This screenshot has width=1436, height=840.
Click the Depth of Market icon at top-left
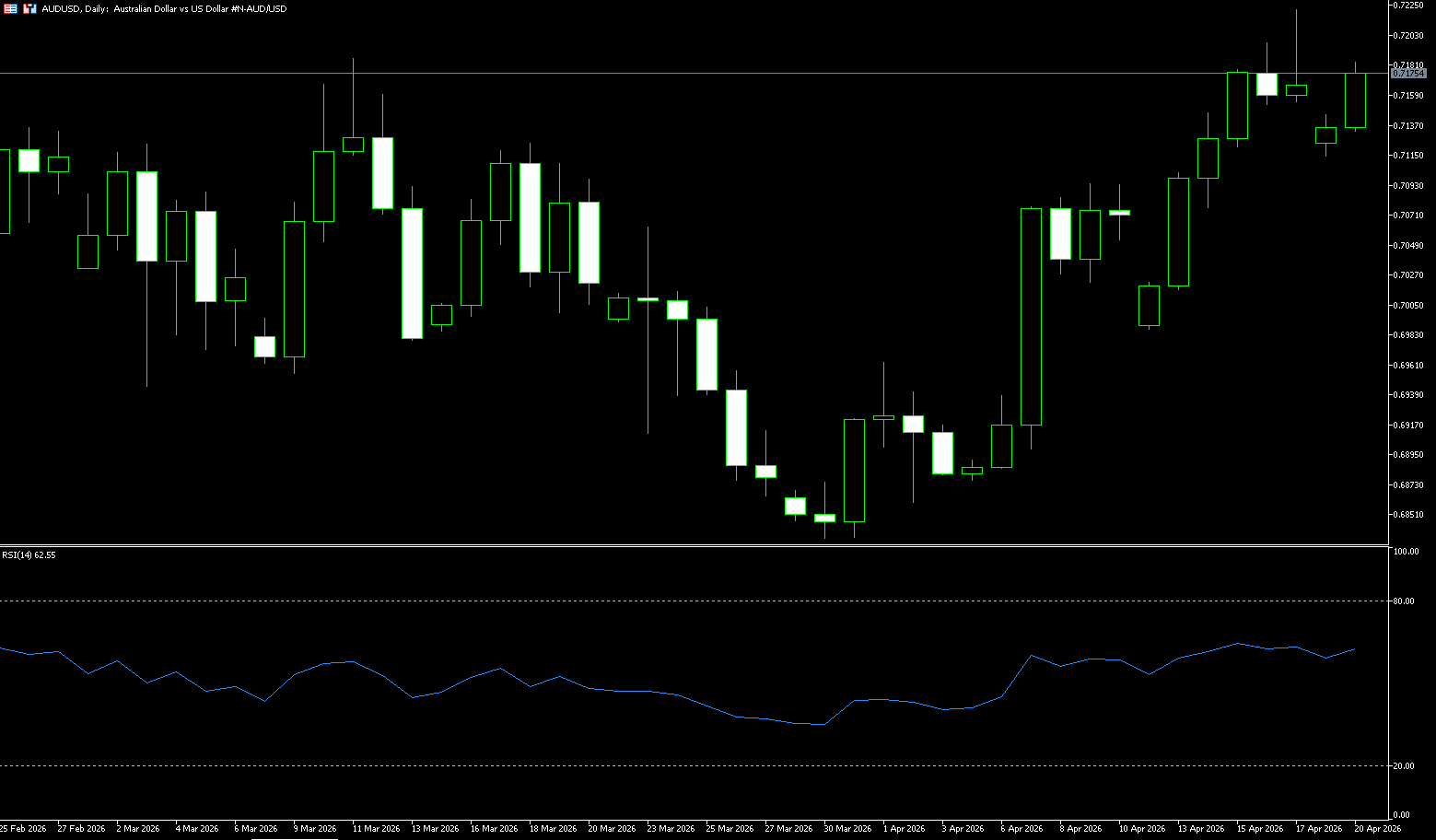pyautogui.click(x=11, y=8)
